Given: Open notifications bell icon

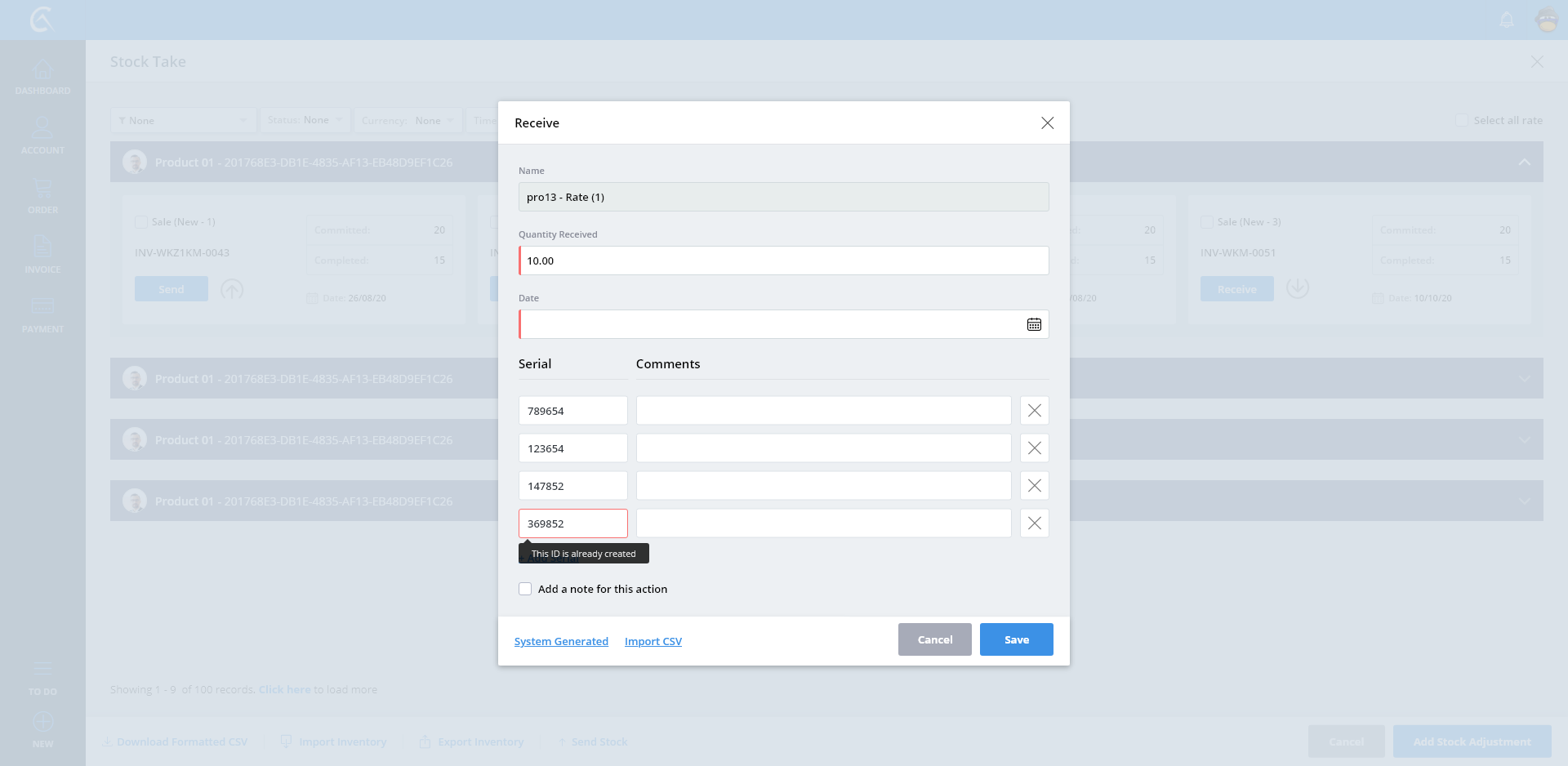Looking at the screenshot, I should (1507, 20).
